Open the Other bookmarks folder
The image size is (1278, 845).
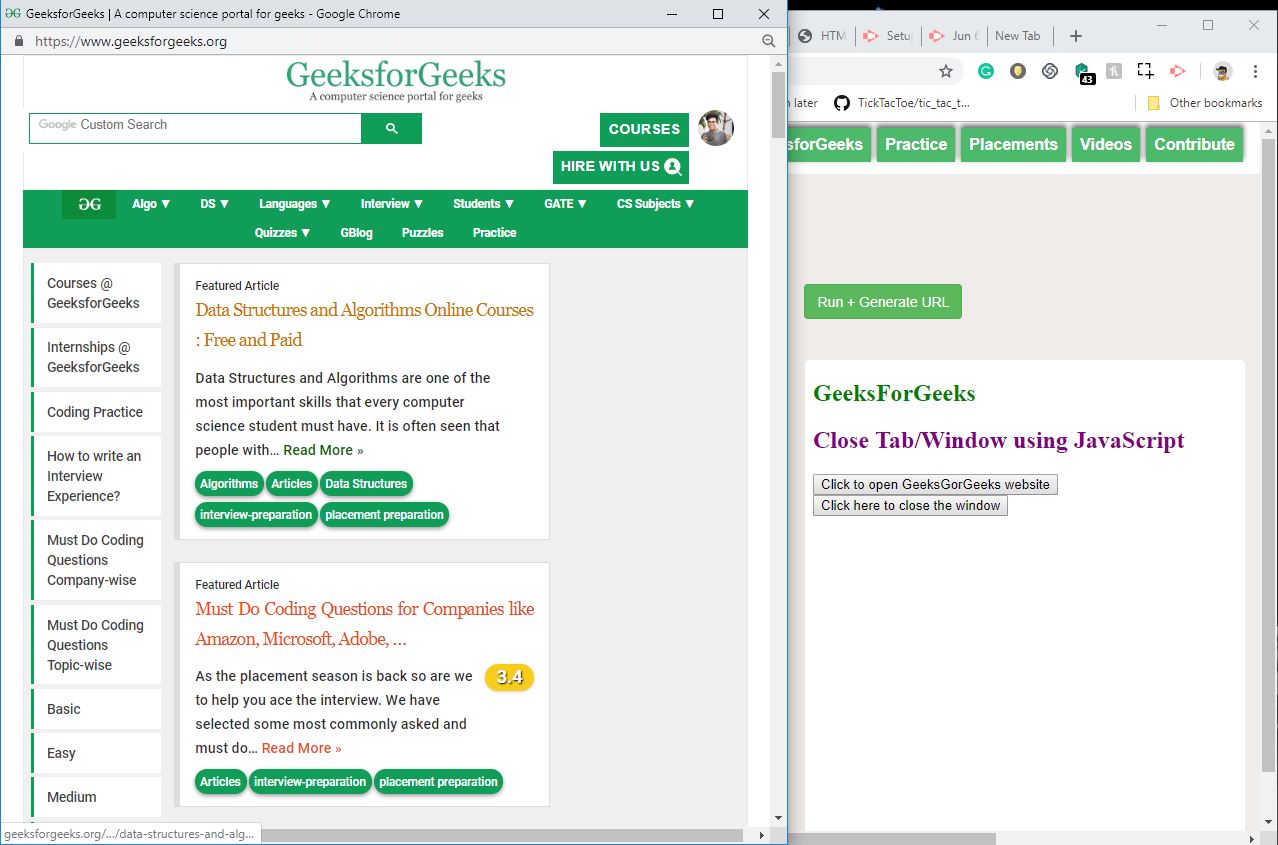pos(1204,103)
